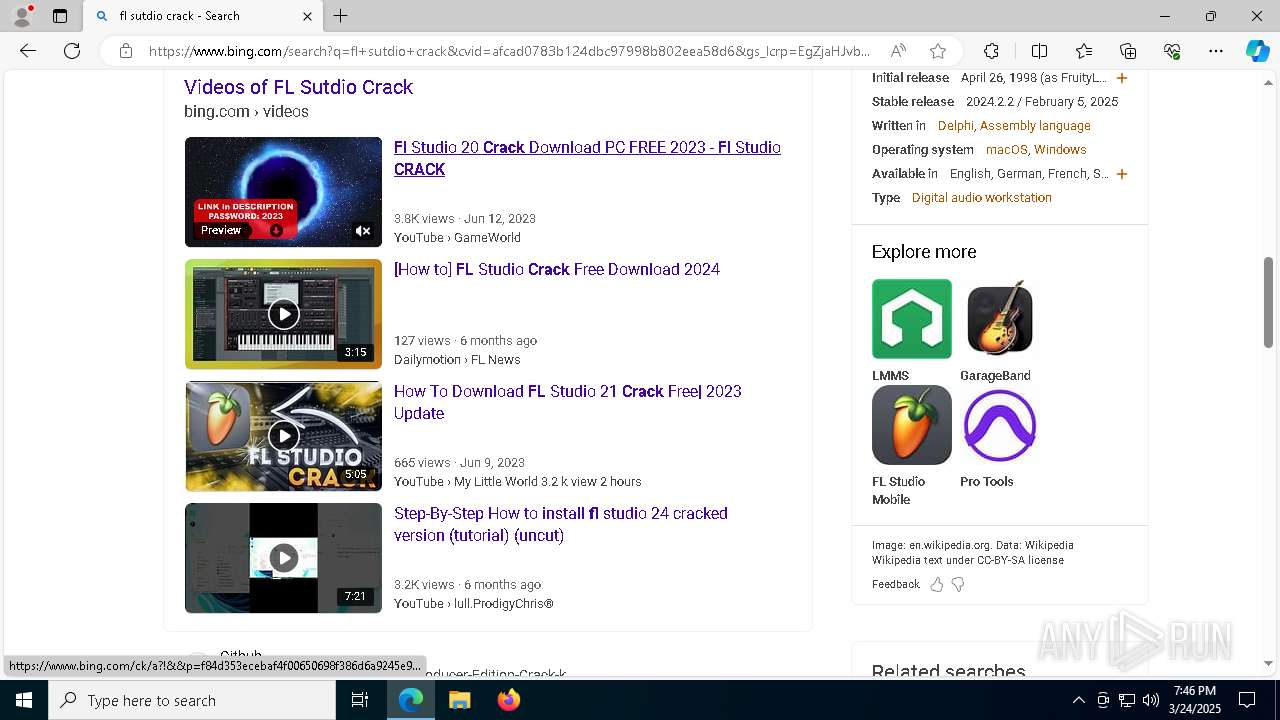Open 'Step-By-Step How to install fl studio 24' link
Screen dimensions: 1280x720
coord(561,524)
